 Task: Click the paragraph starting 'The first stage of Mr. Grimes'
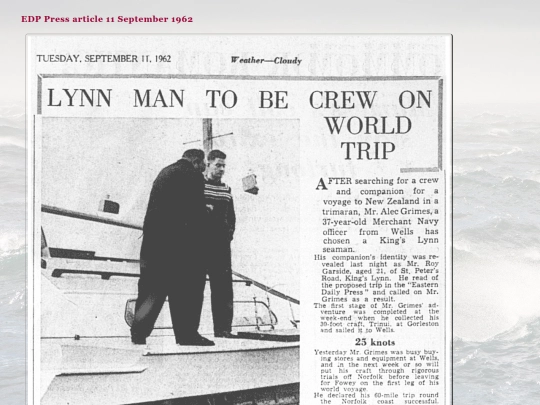(376, 318)
